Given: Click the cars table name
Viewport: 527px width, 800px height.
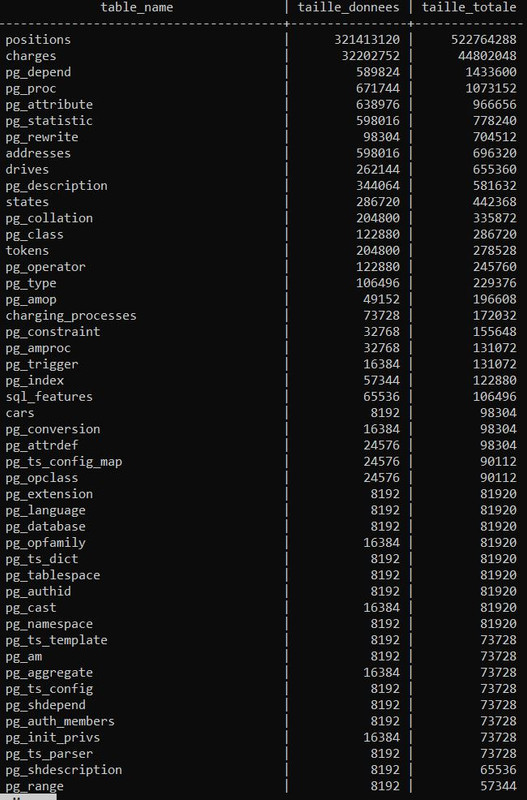Looking at the screenshot, I should [20, 413].
